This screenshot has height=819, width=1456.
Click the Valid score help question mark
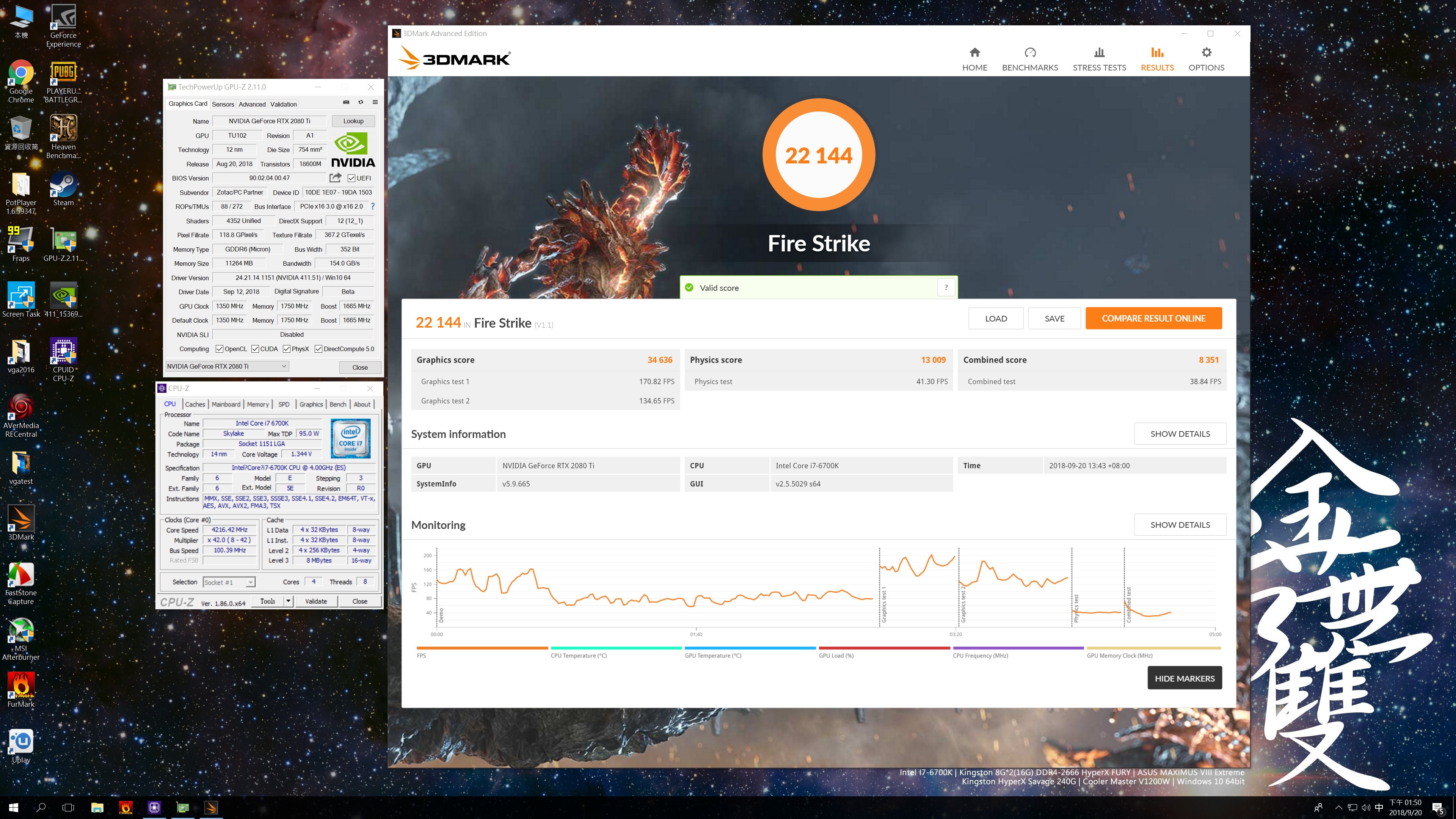click(946, 287)
